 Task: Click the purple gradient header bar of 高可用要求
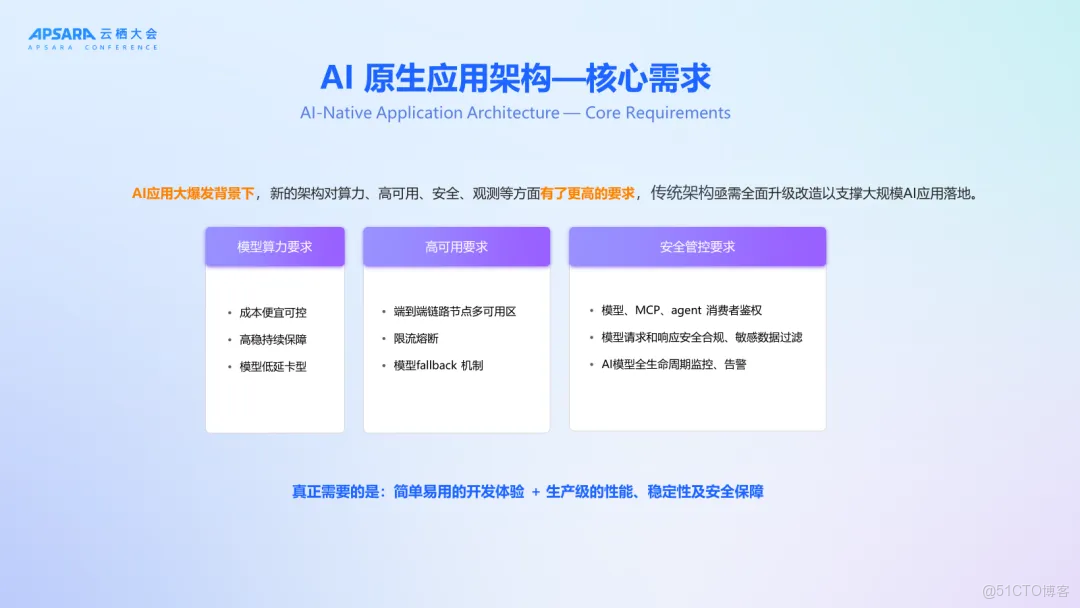[456, 246]
